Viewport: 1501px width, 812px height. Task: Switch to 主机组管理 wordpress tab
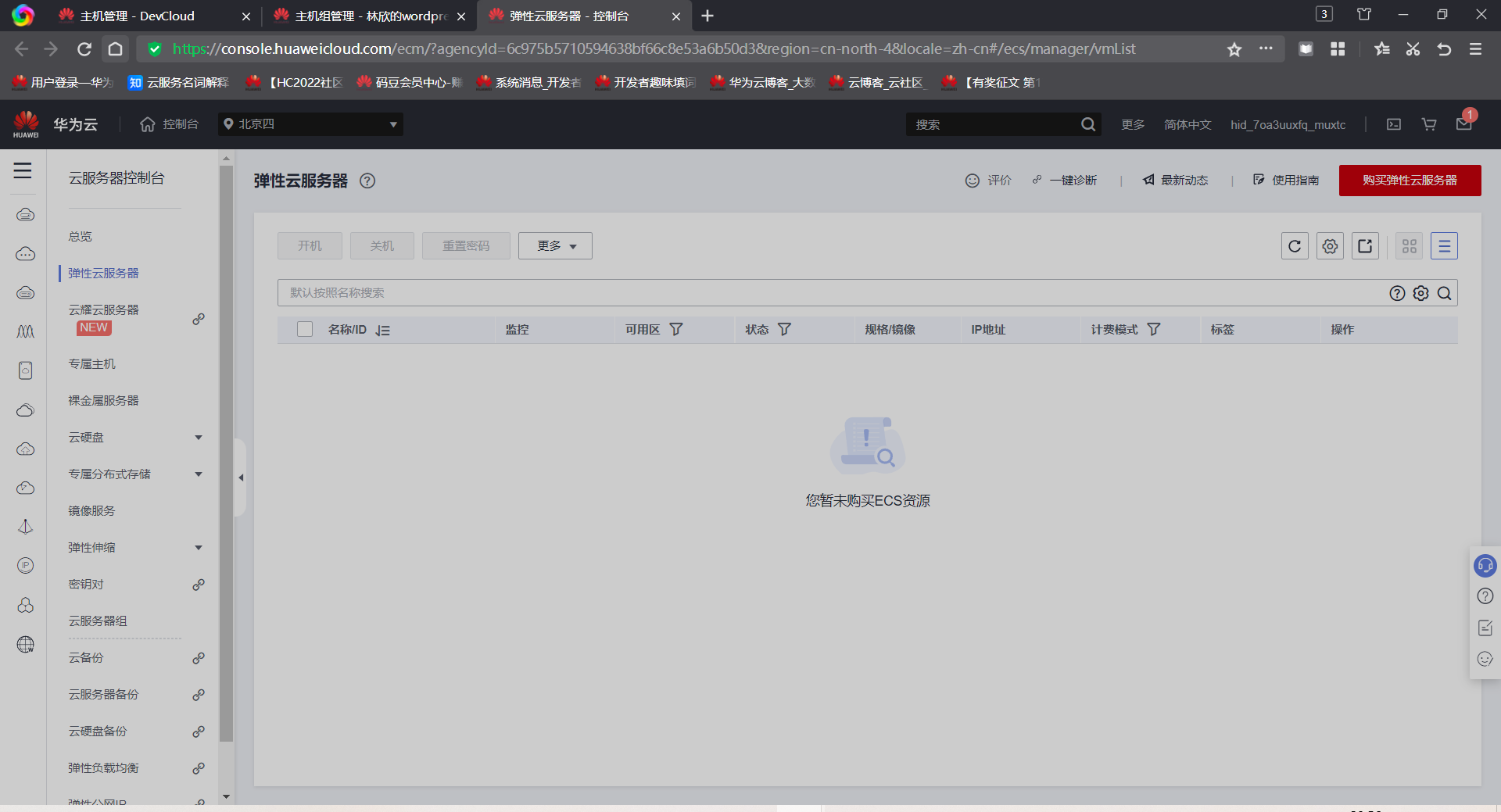coord(367,16)
